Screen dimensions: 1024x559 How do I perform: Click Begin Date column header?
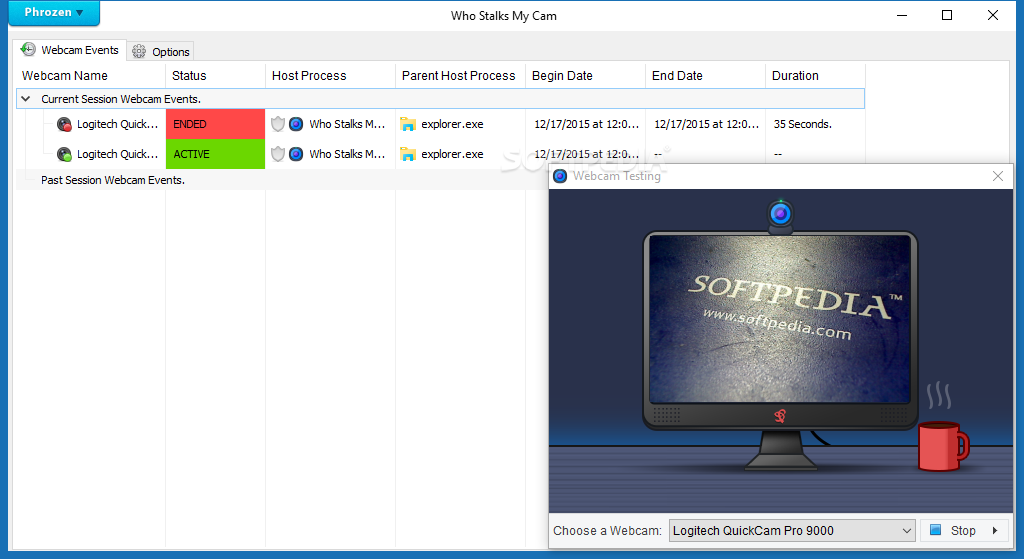point(586,76)
